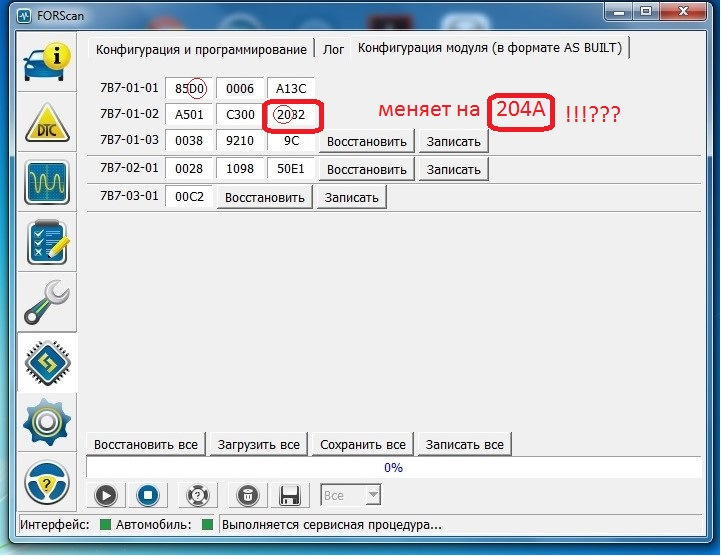Open the chip configuration and programming section

click(x=47, y=364)
